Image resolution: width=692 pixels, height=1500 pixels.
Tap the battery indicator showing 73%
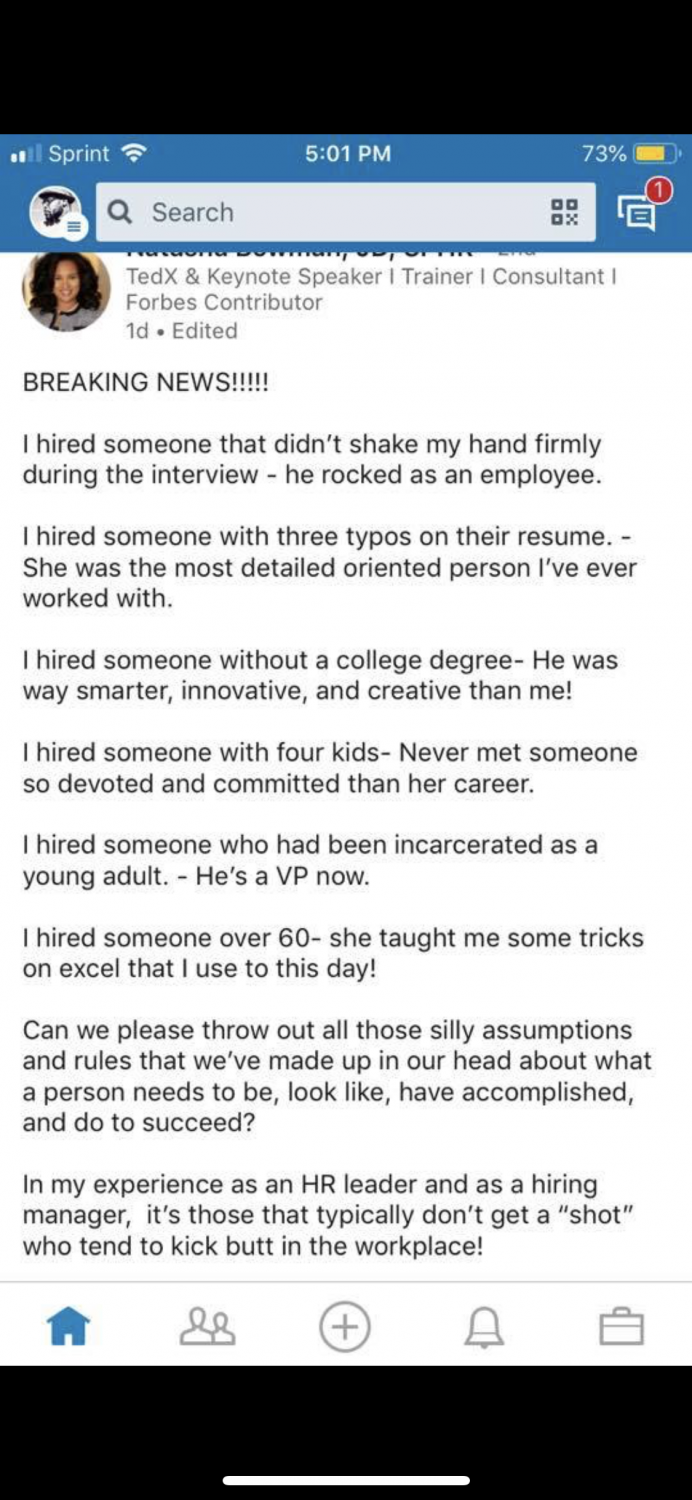(x=631, y=154)
